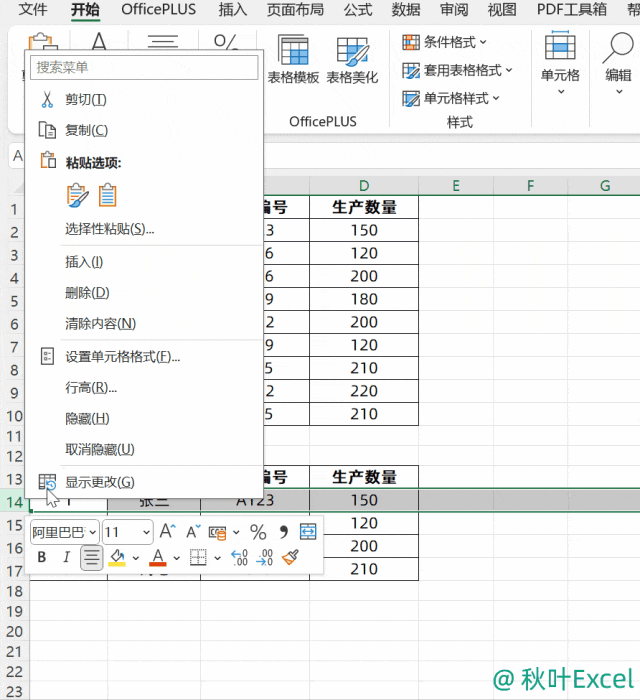Select column D header

click(364, 186)
